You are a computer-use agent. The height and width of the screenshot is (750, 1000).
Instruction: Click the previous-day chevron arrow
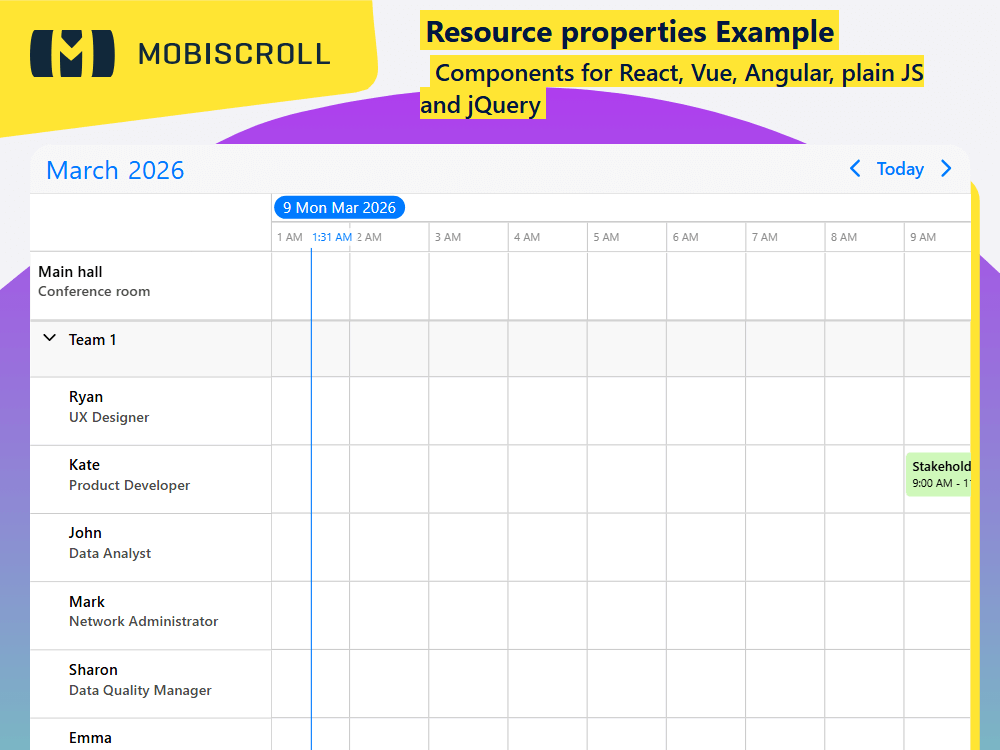pos(855,169)
